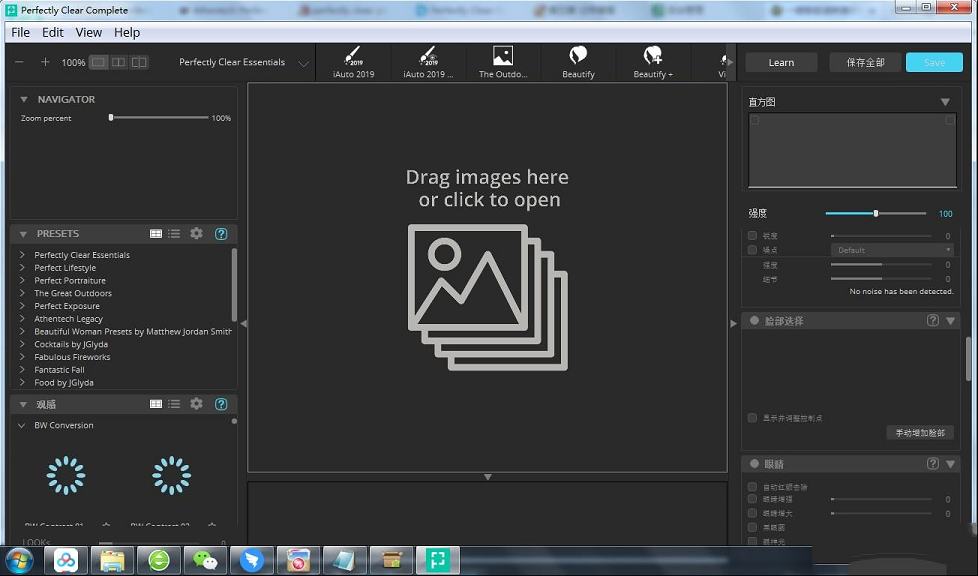Apply the iAuto 2019 preset
This screenshot has height=576, width=978.
tap(353, 61)
